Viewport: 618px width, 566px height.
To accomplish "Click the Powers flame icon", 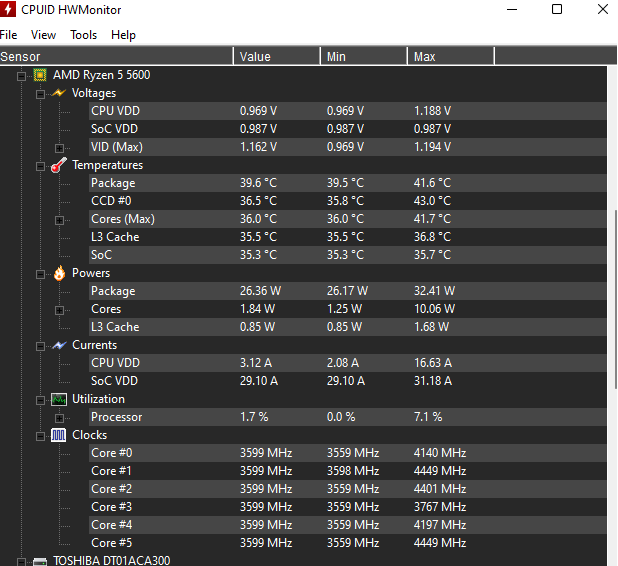I will pyautogui.click(x=59, y=273).
